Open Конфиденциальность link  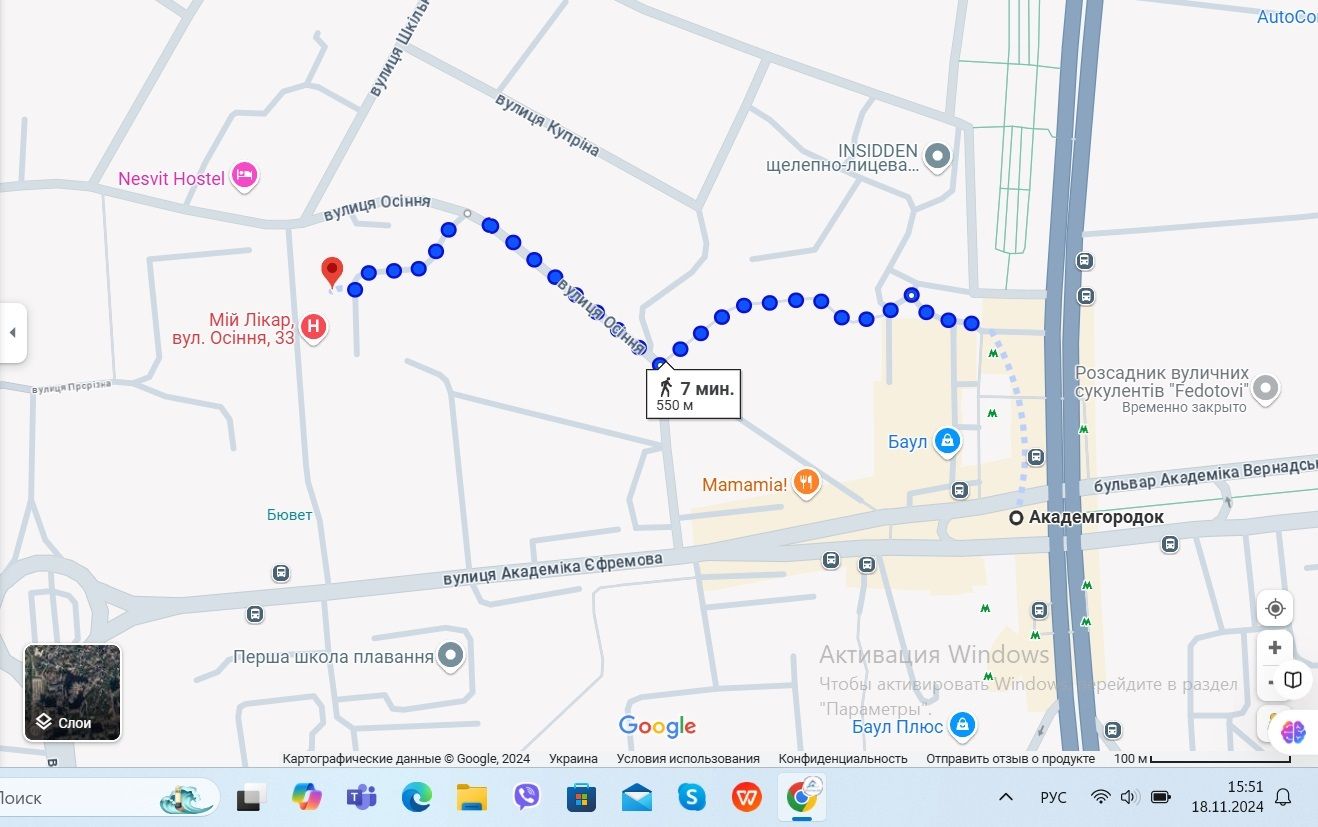(843, 758)
